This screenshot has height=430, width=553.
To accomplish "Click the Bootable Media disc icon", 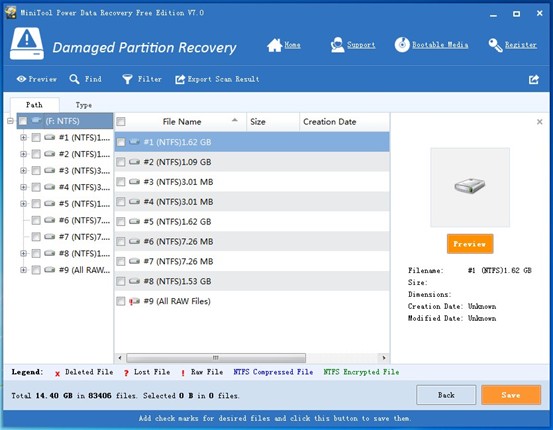I will click(x=402, y=45).
